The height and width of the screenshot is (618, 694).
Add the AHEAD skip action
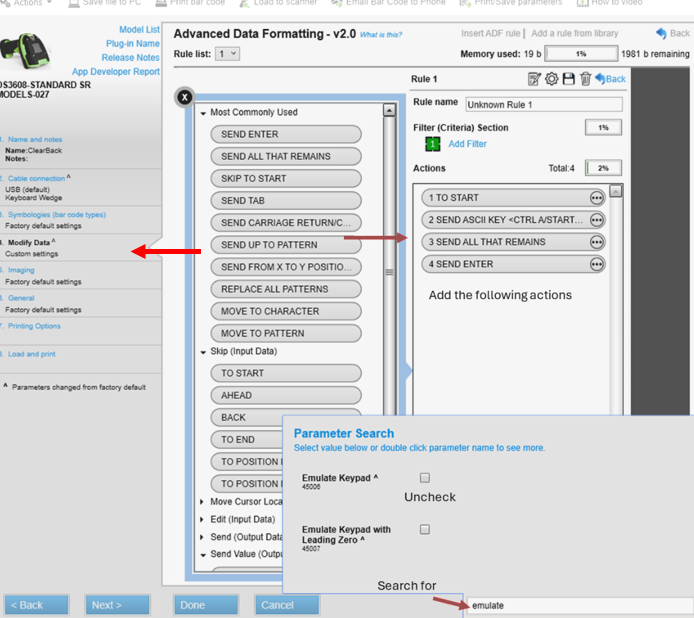286,395
